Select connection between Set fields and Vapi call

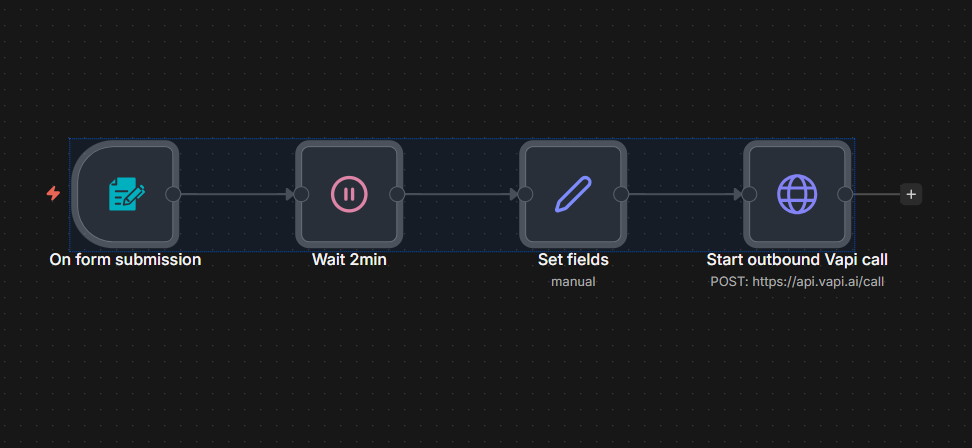tap(683, 194)
